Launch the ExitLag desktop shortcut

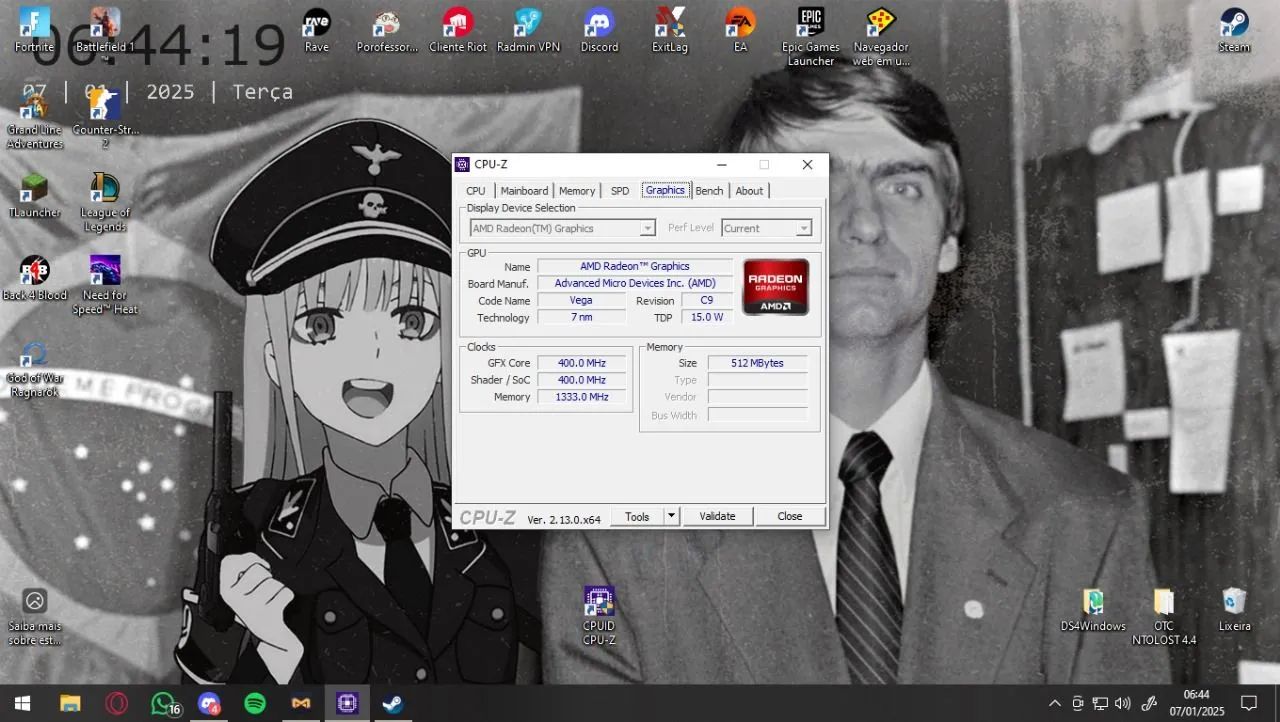pos(669,24)
